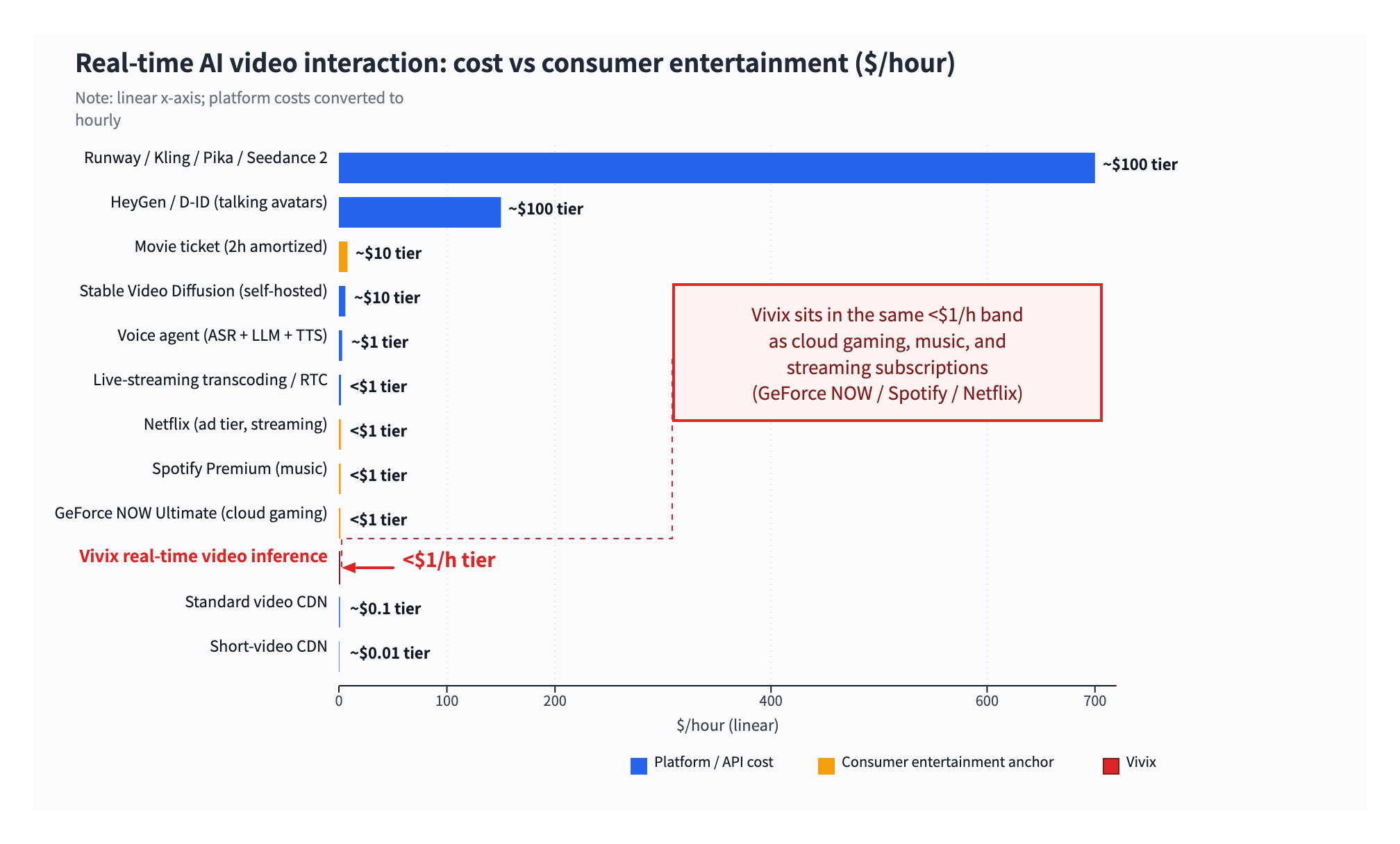
Task: Click the orange Movie ticket bar
Action: (x=343, y=257)
